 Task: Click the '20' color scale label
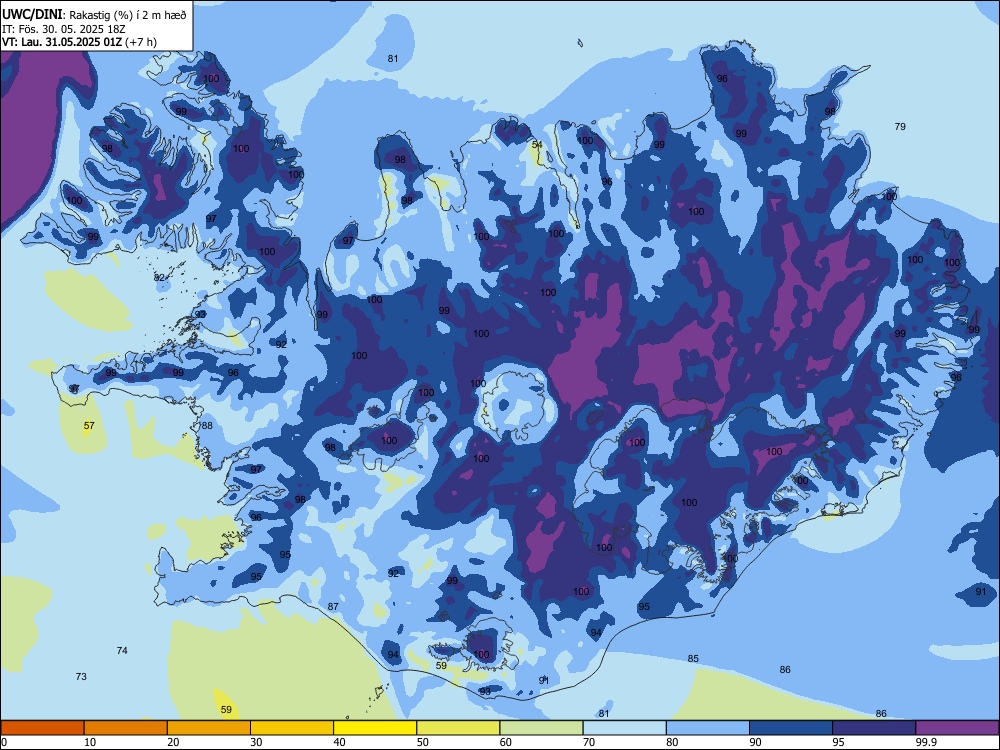(x=173, y=742)
